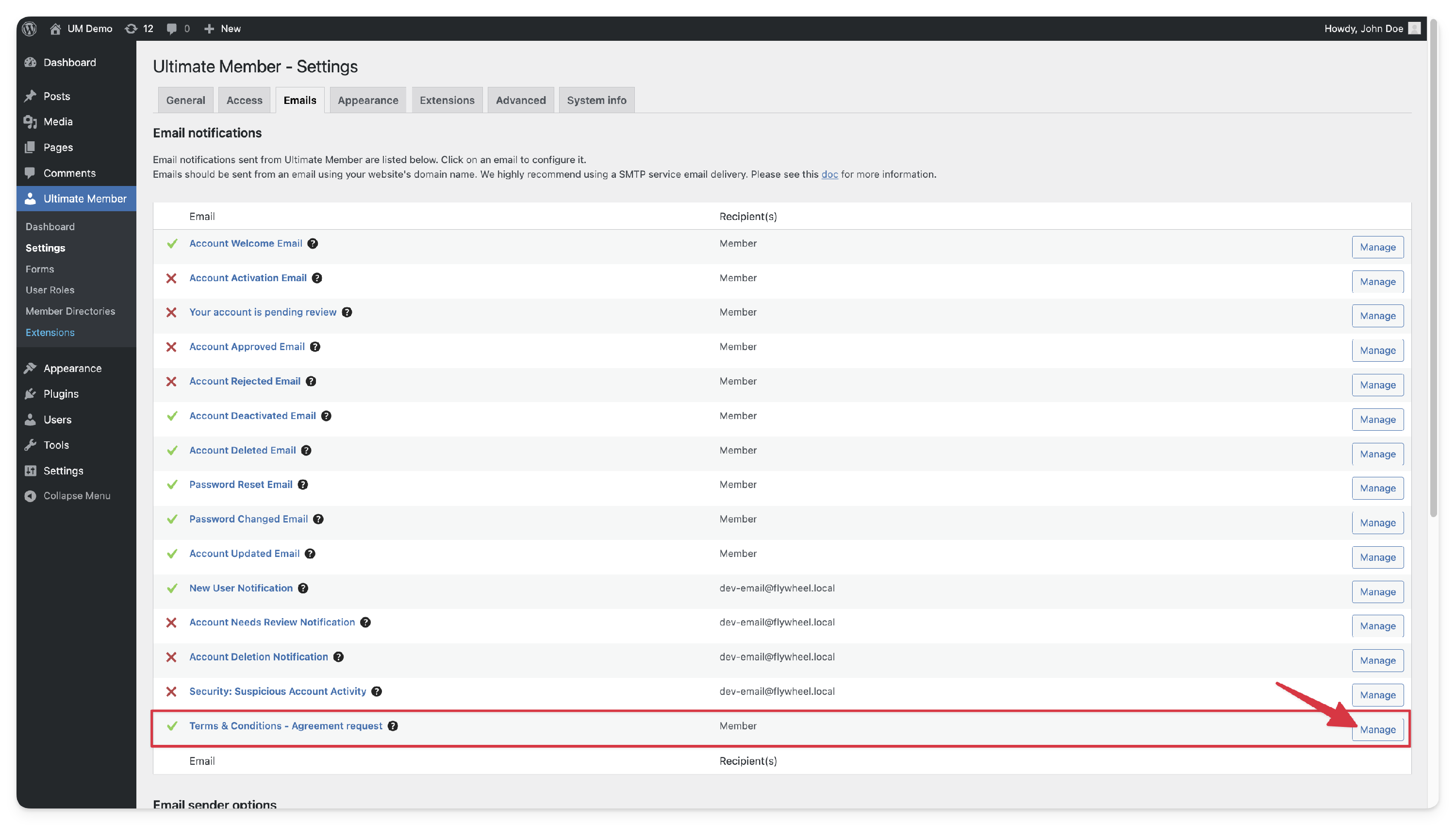Click help icon next to Password Reset Email
1456x825 pixels.
(303, 485)
